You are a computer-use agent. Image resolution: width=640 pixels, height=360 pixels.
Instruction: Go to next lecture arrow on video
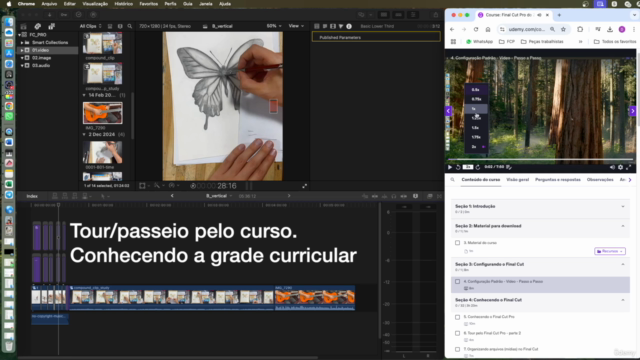tap(633, 111)
